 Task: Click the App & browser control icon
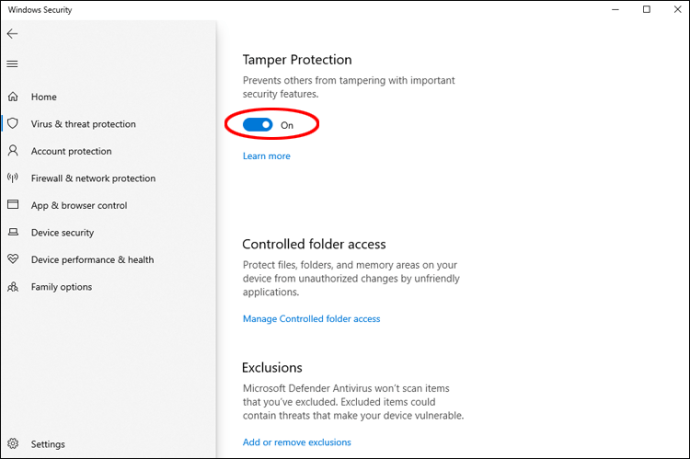13,205
